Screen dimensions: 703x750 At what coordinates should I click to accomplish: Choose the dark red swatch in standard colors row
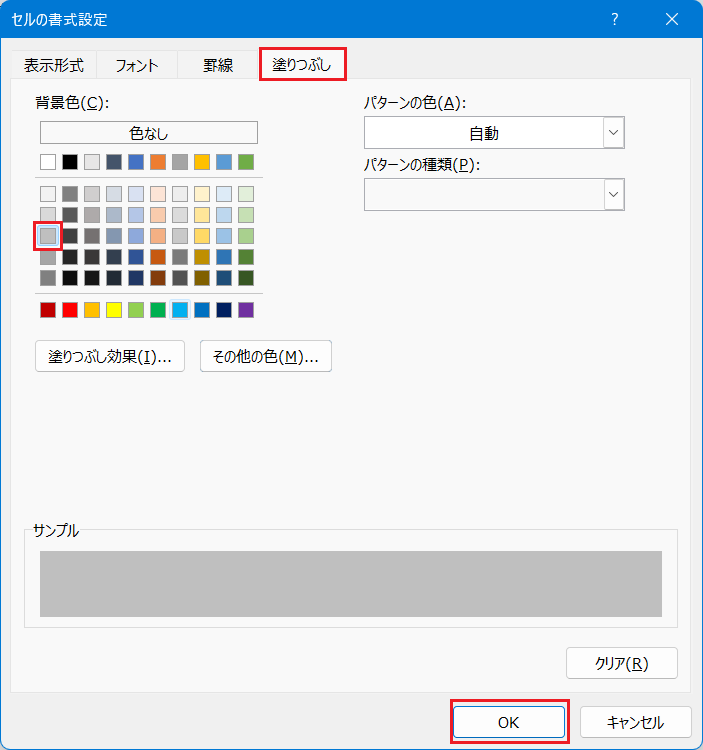(x=48, y=310)
